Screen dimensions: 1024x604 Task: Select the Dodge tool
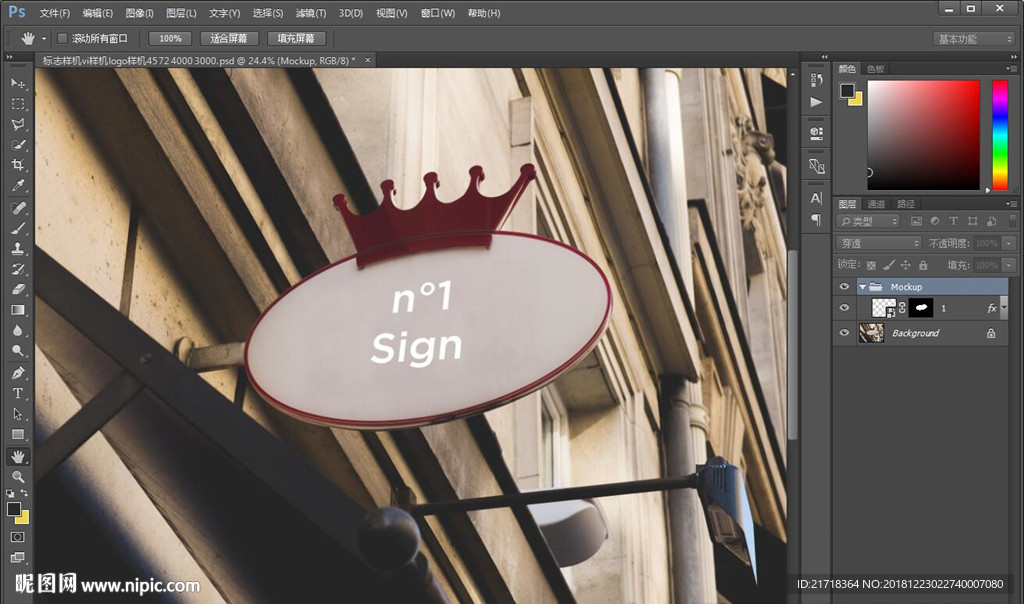click(18, 350)
